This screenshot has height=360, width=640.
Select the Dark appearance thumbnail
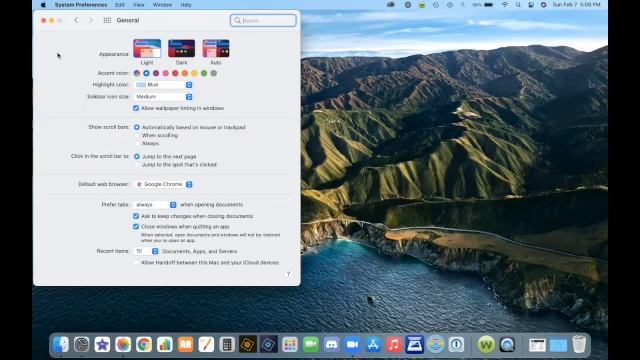[181, 49]
